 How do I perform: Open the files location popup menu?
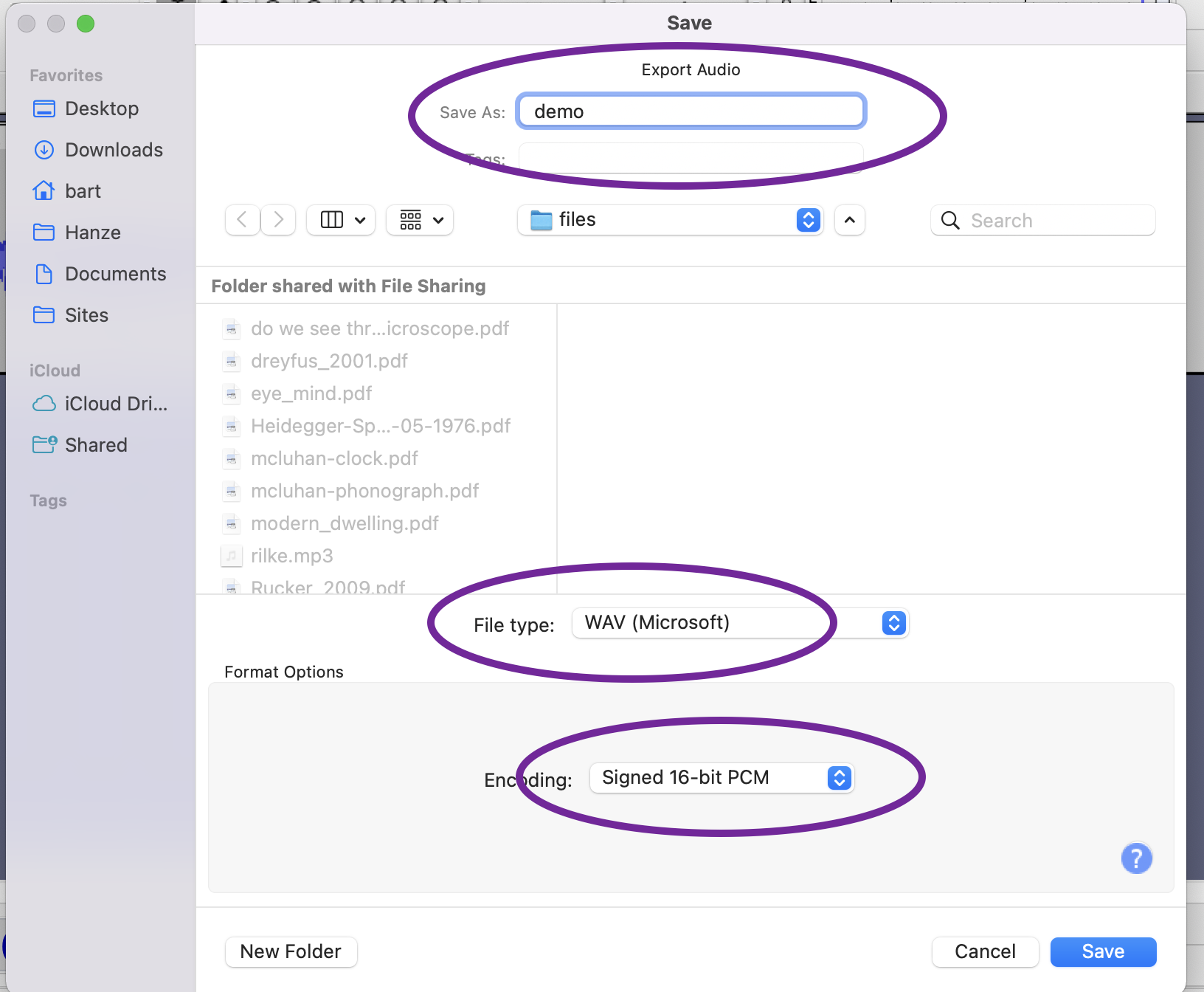pyautogui.click(x=670, y=220)
